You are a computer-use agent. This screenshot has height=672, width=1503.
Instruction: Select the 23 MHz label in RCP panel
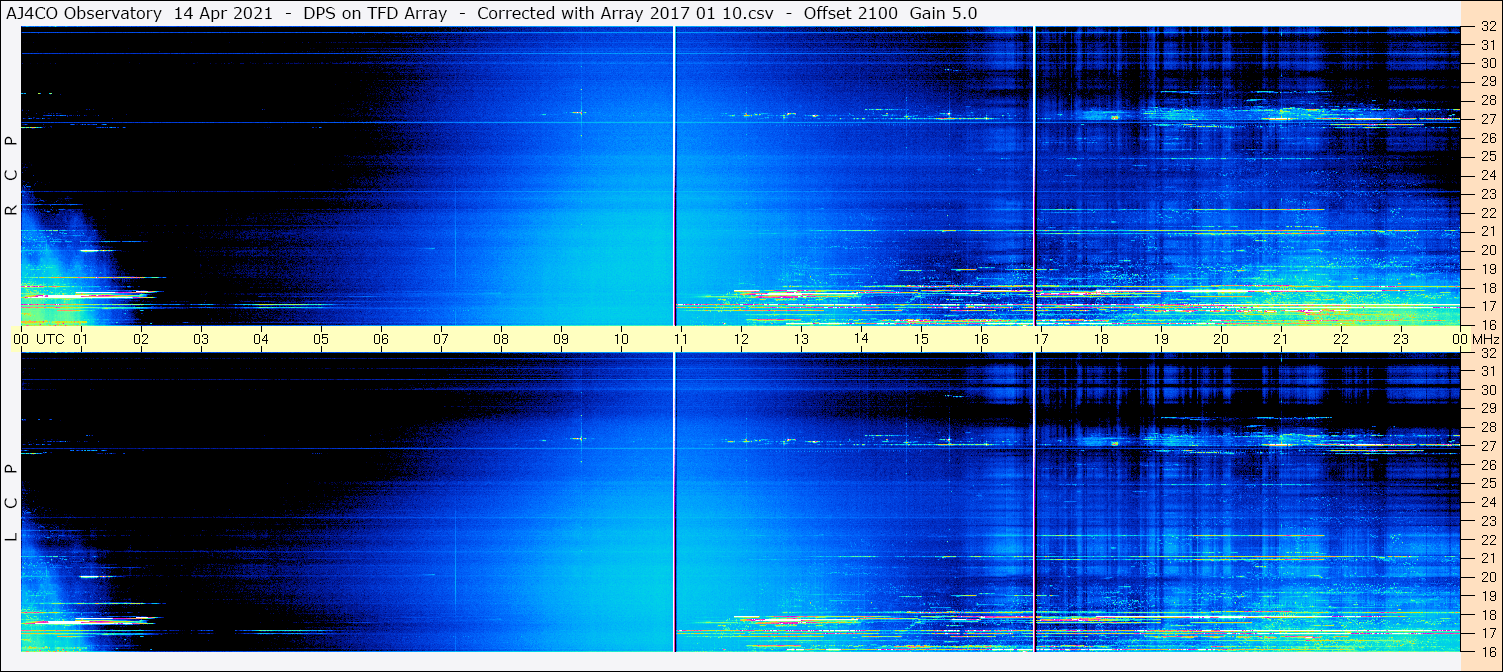coord(1488,194)
